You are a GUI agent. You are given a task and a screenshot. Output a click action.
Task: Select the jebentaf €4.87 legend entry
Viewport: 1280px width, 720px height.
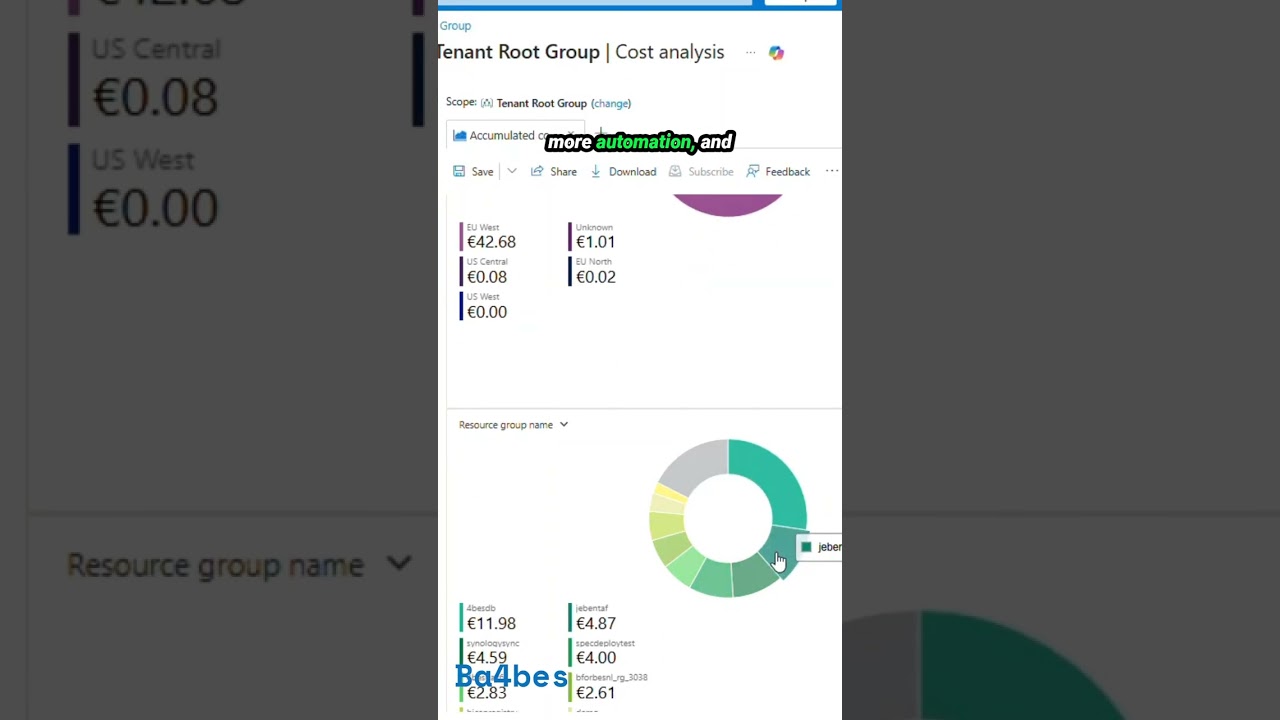[x=594, y=618]
